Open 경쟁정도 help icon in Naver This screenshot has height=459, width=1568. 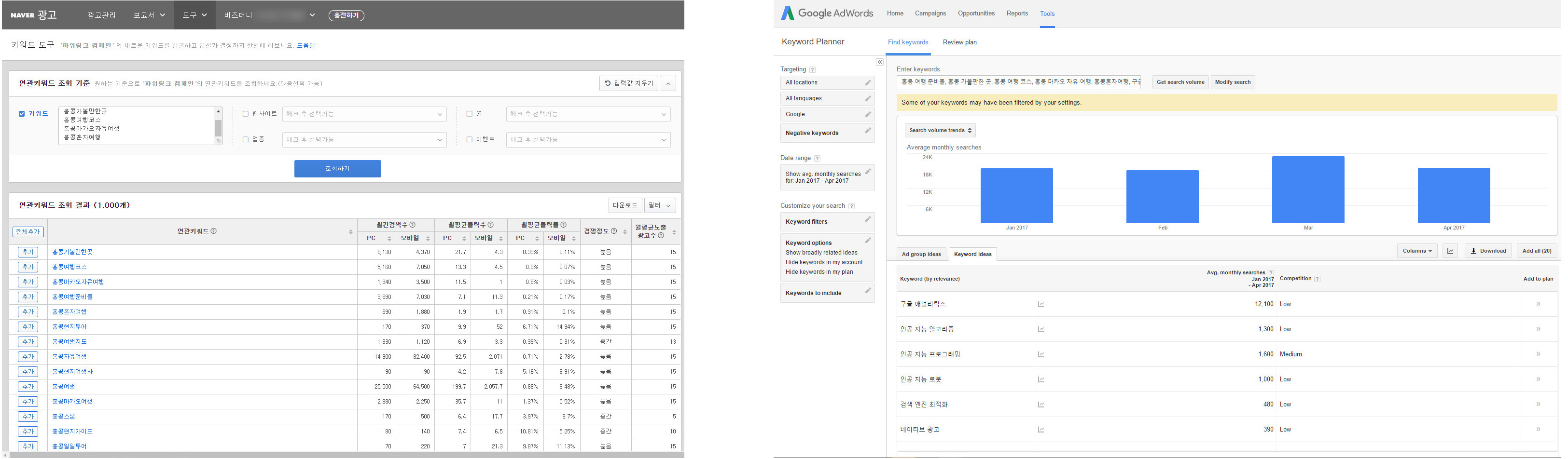(x=613, y=231)
